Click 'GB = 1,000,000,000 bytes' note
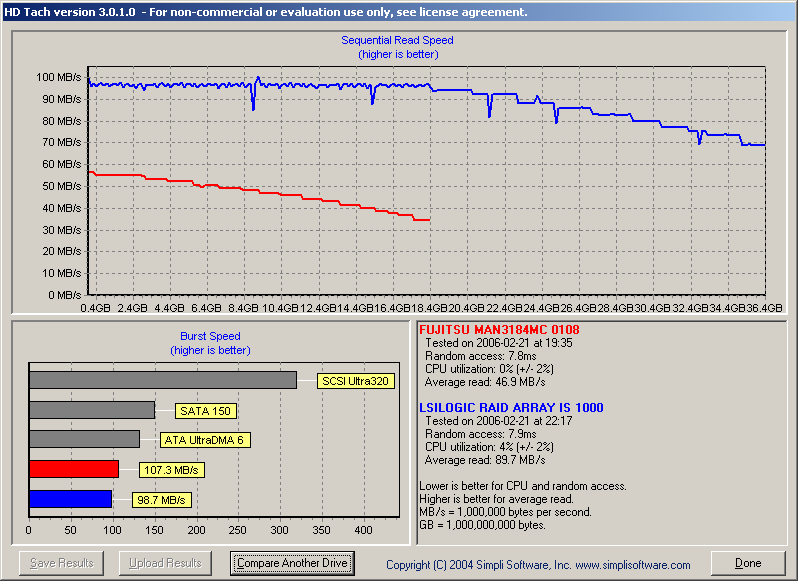This screenshot has height=581, width=798. [x=482, y=525]
